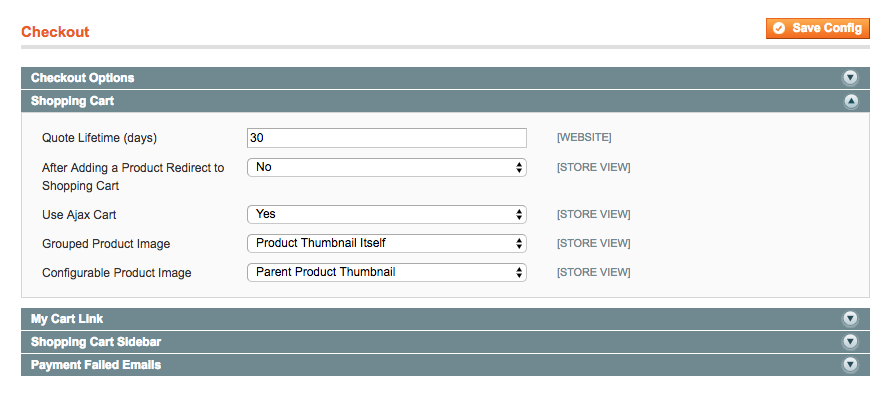Click checkmark icon on Save Config
Image resolution: width=885 pixels, height=396 pixels.
779,28
